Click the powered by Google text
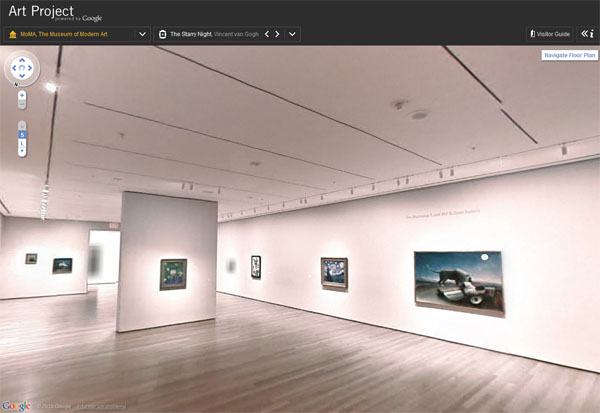Viewport: 600px width, 413px height. click(x=78, y=18)
